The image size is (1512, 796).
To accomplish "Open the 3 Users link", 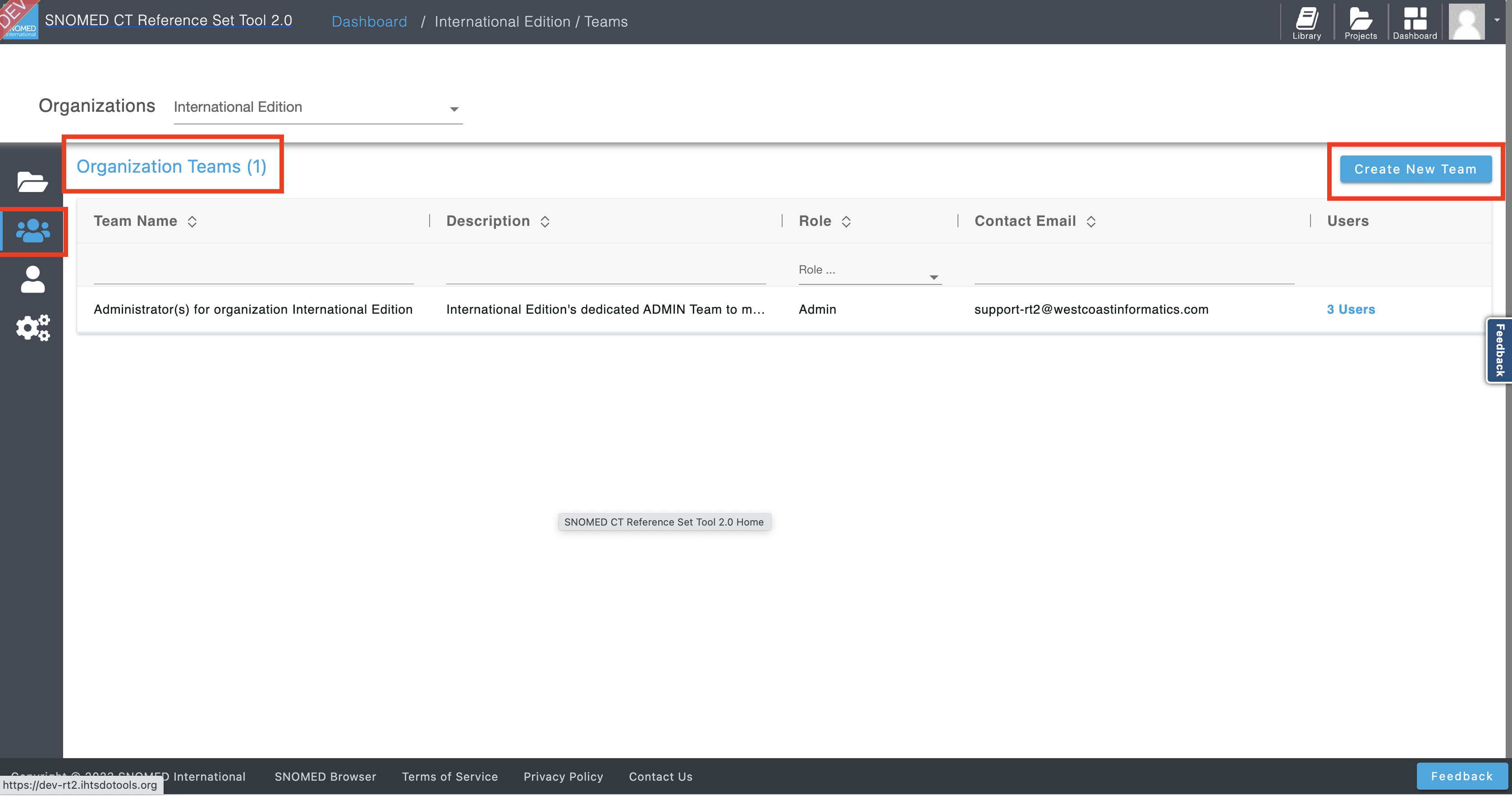I will 1351,309.
